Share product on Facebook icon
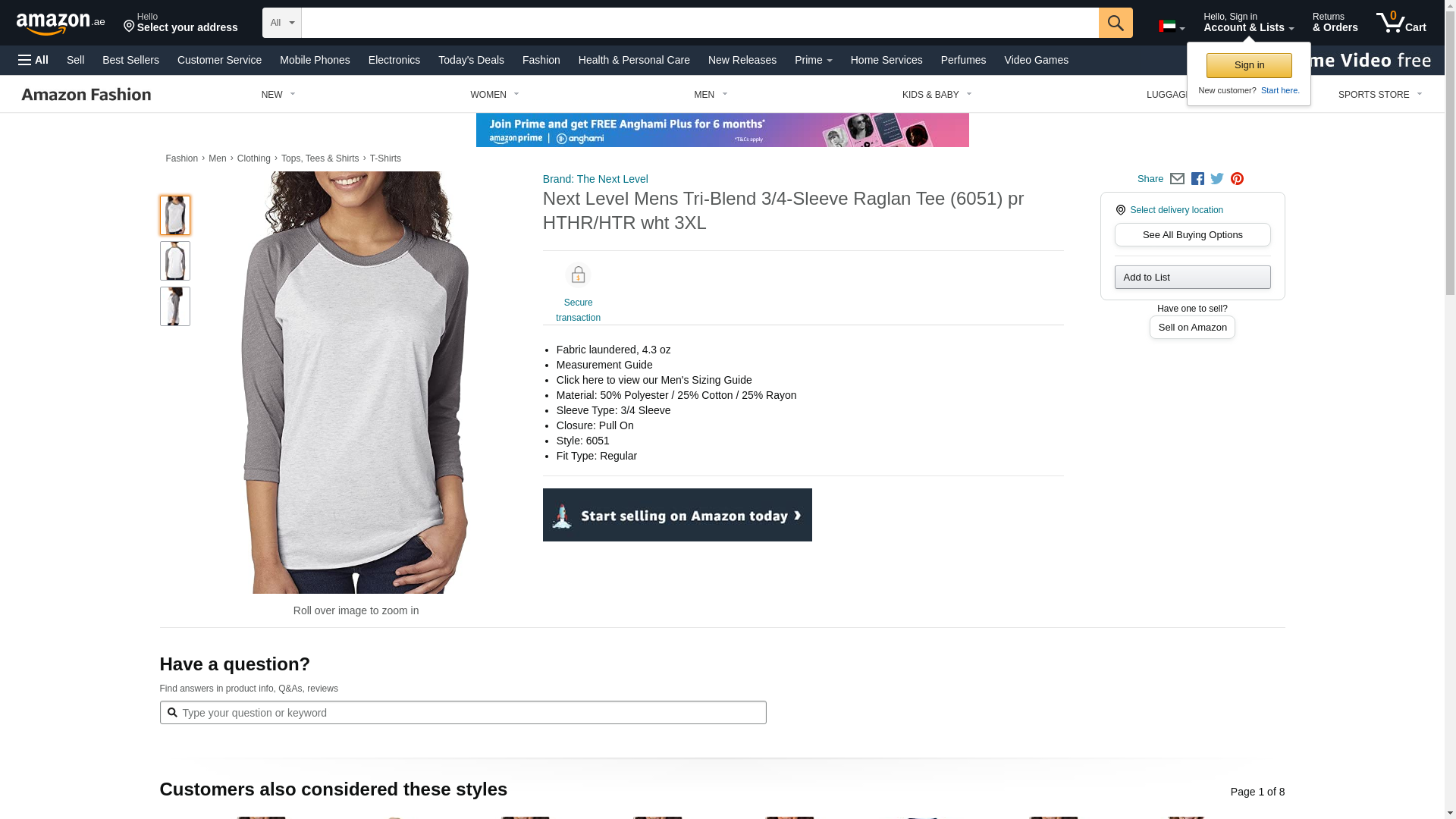This screenshot has width=1456, height=819. (x=1197, y=179)
